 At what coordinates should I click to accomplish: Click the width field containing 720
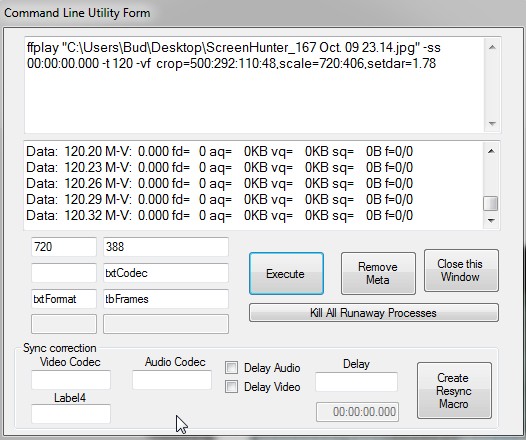click(64, 247)
